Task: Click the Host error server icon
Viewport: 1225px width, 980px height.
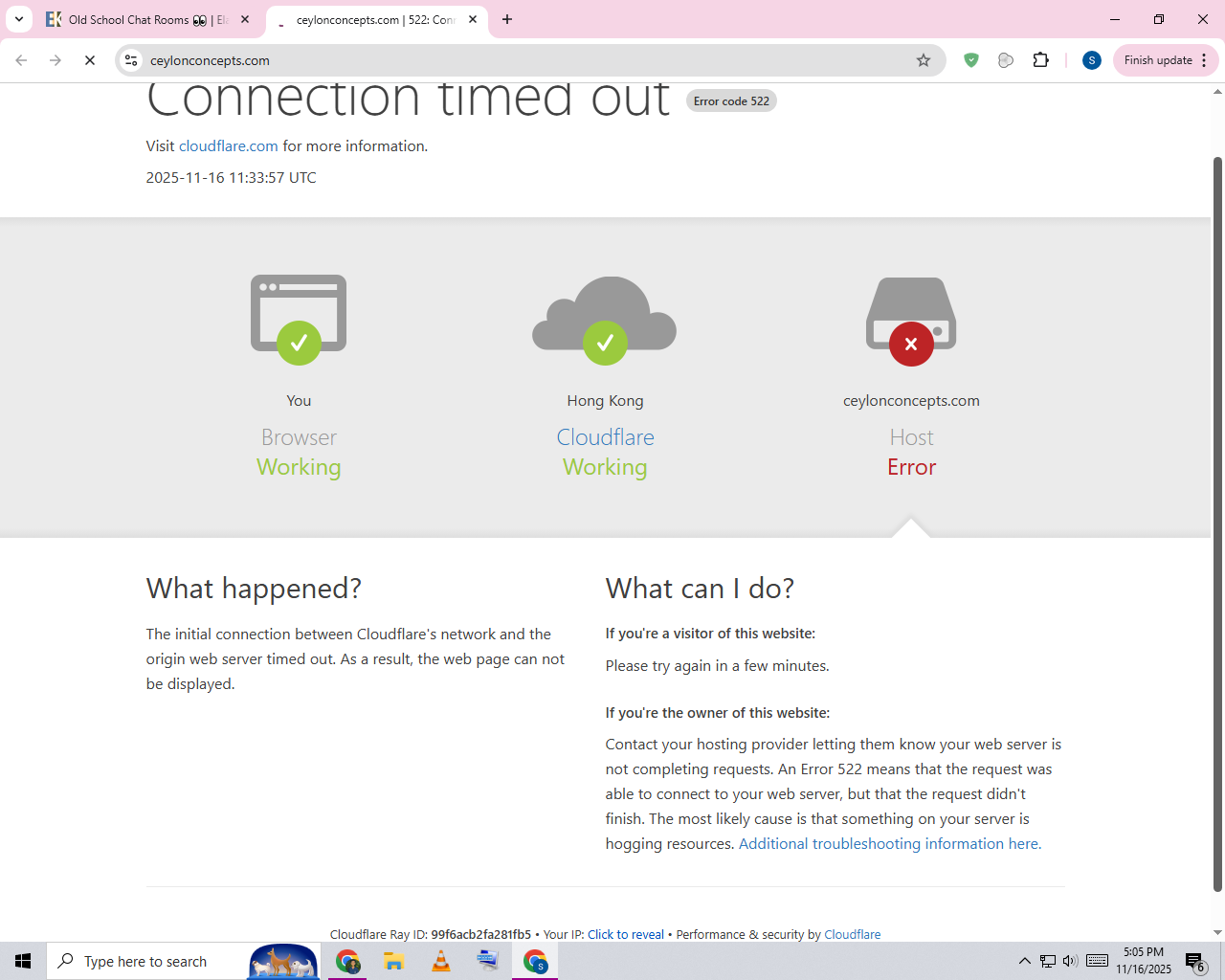Action: click(911, 321)
